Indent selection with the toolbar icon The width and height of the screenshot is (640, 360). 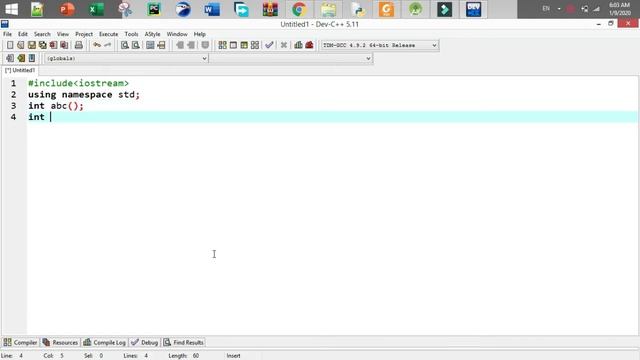click(x=180, y=45)
